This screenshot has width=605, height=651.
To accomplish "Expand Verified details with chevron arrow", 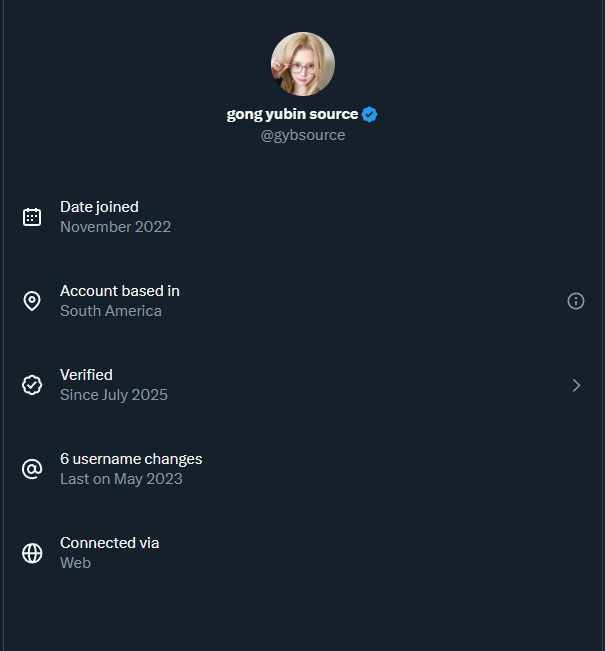I will (x=576, y=385).
